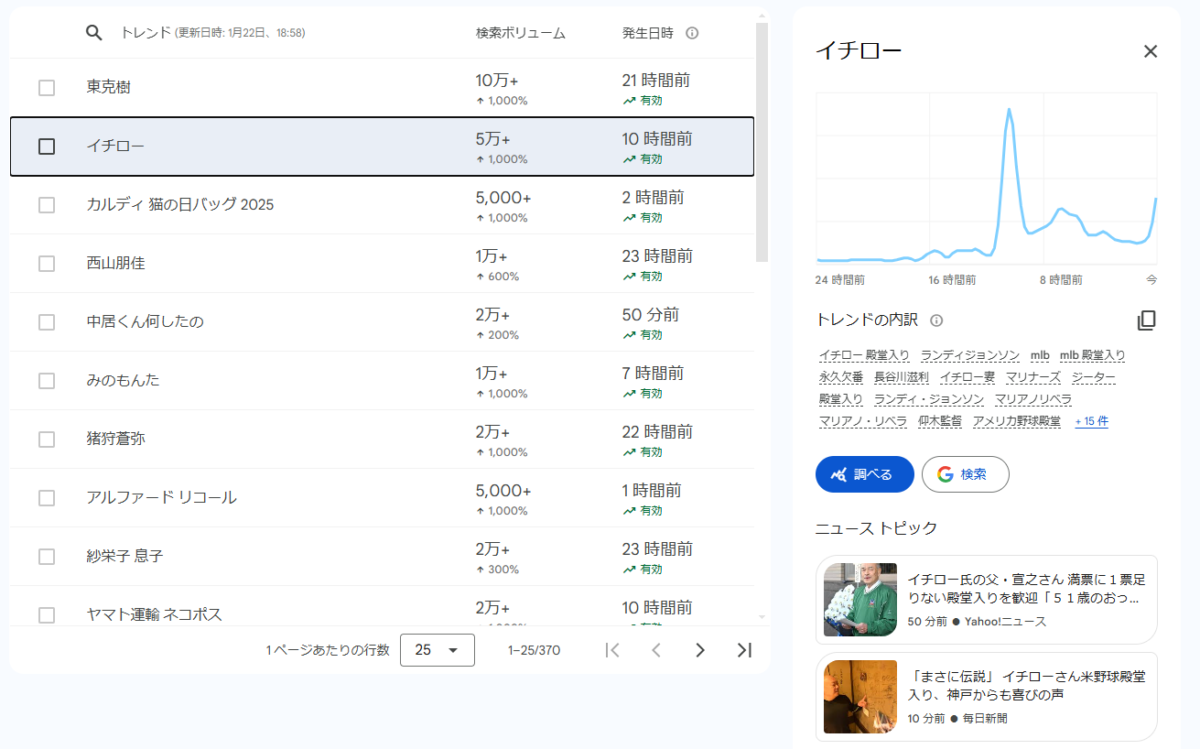The height and width of the screenshot is (749, 1200).
Task: Click the 調べる button
Action: click(864, 474)
